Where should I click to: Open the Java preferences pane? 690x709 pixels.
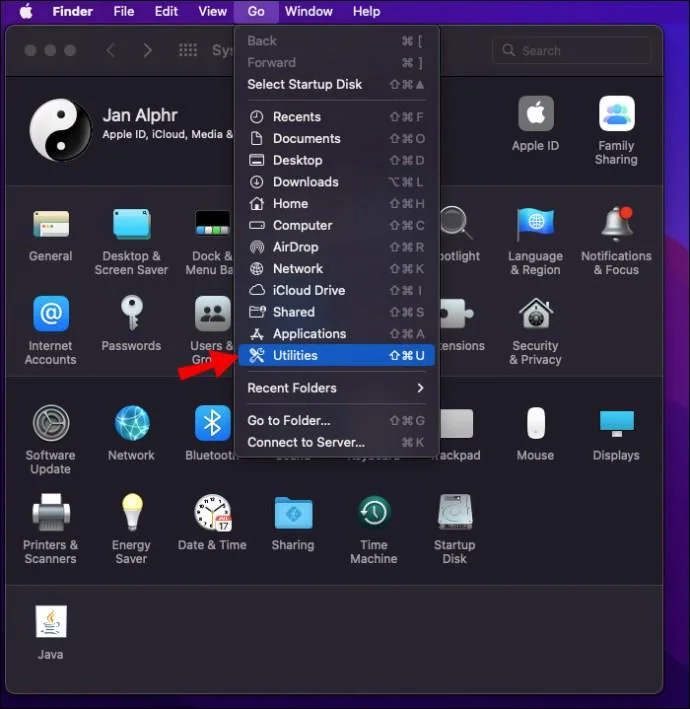pos(51,633)
